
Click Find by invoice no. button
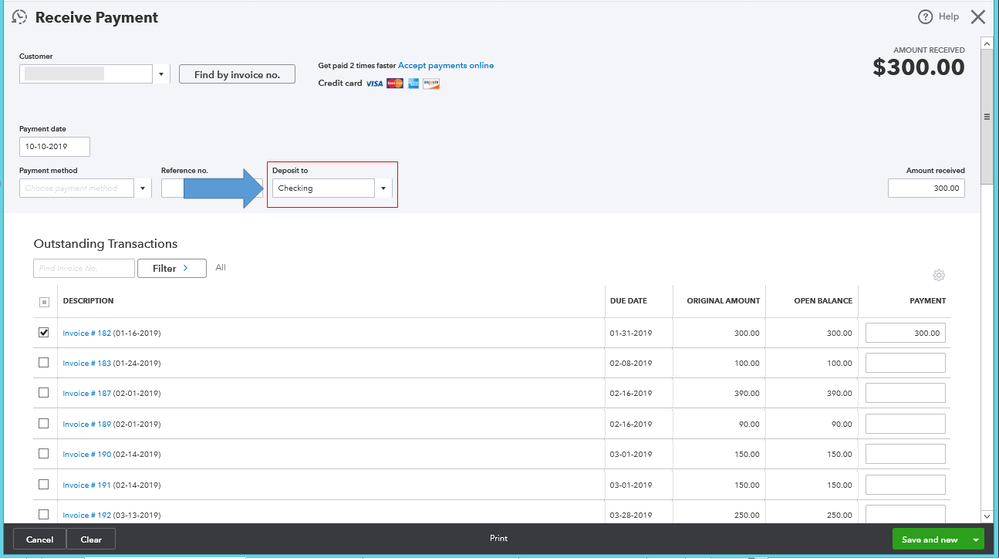pos(237,75)
